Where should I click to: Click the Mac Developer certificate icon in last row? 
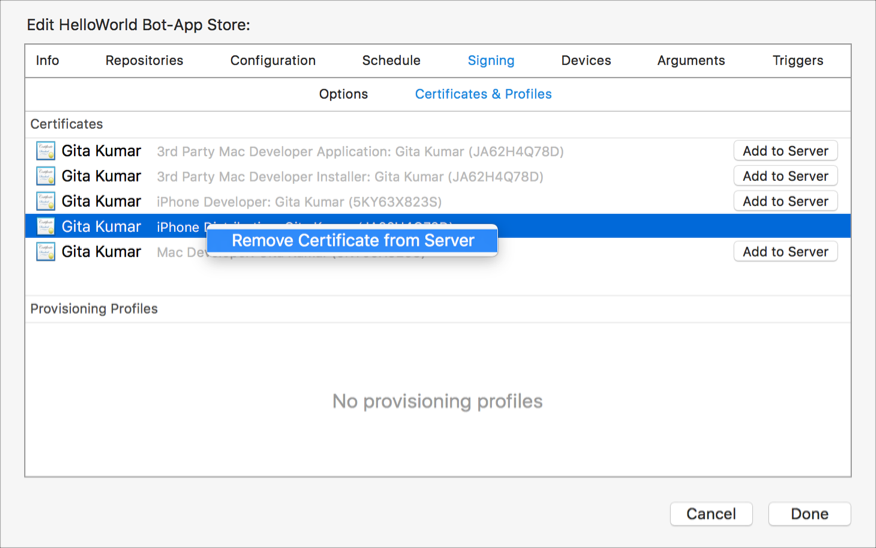pyautogui.click(x=45, y=252)
